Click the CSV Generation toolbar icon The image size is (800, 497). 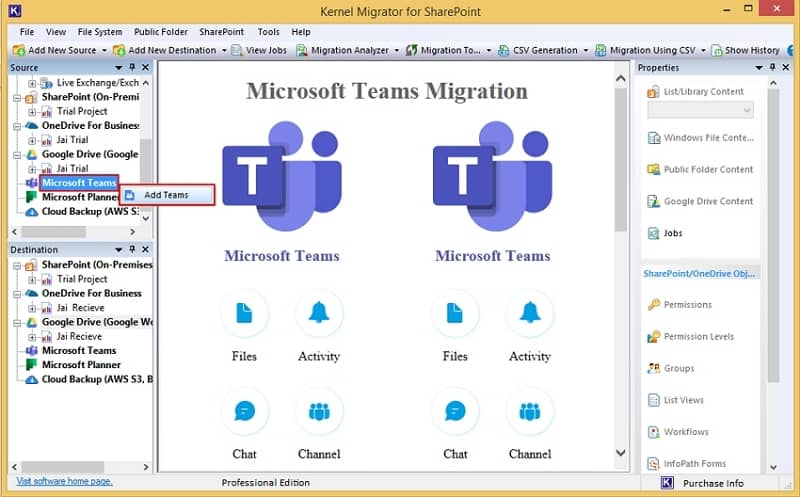tap(504, 50)
